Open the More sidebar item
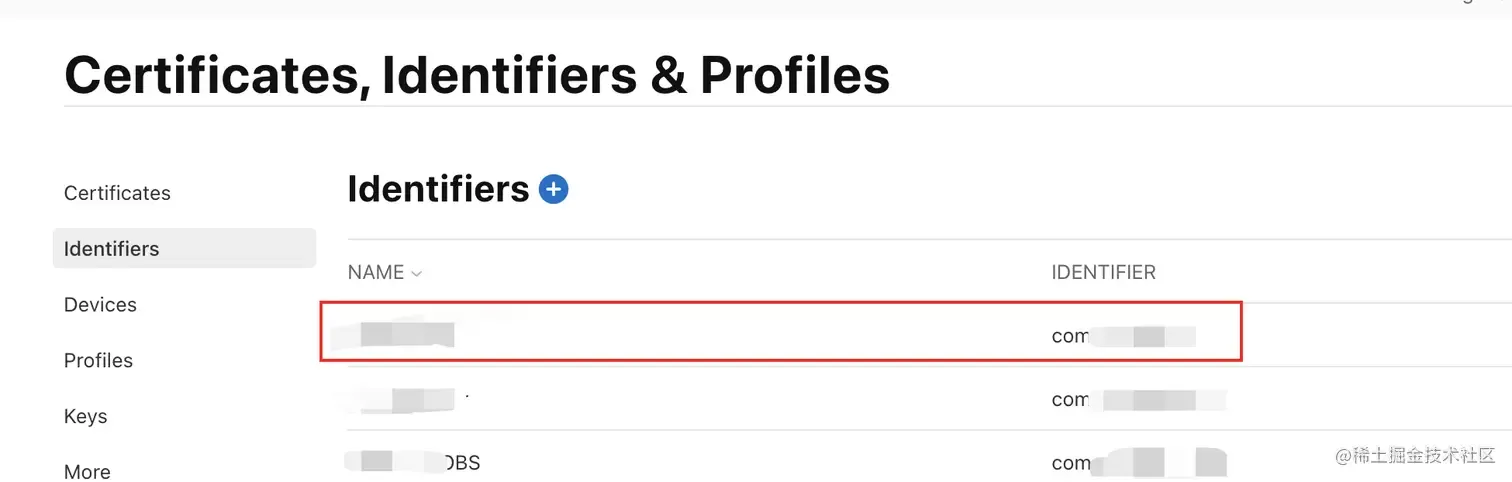1512x482 pixels. coord(87,471)
